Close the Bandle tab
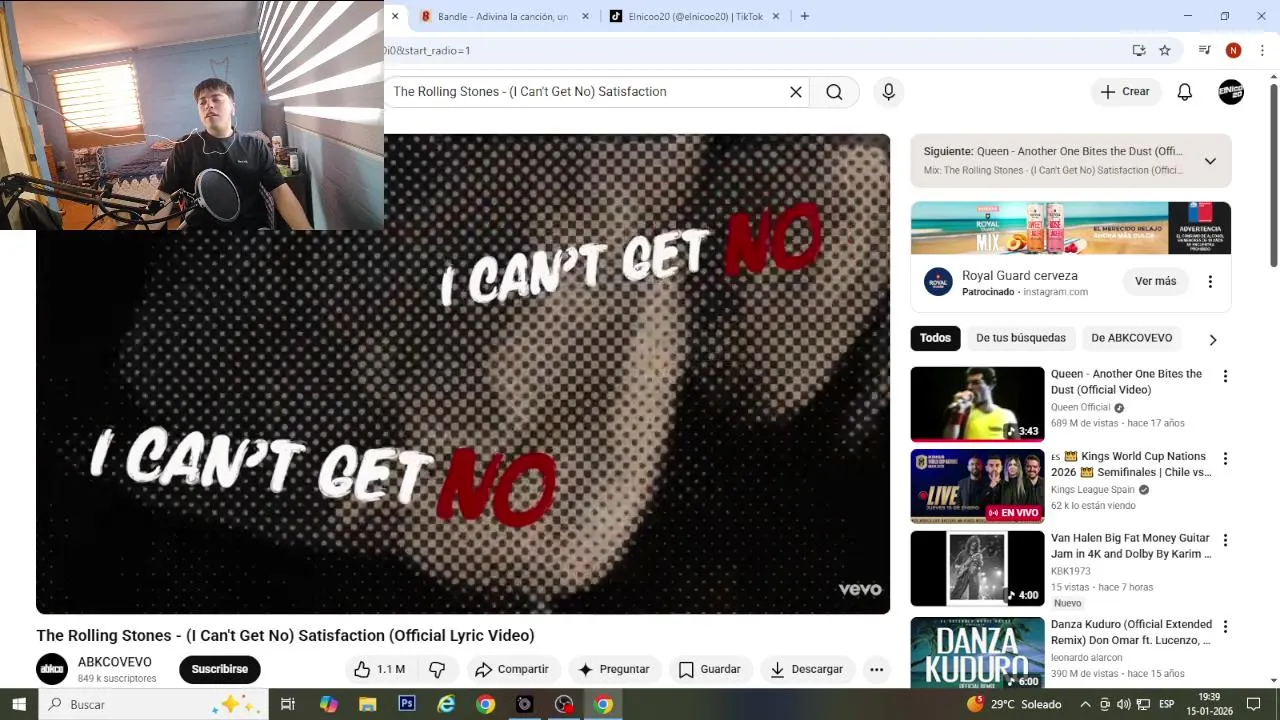This screenshot has width=1280, height=720. pos(586,16)
